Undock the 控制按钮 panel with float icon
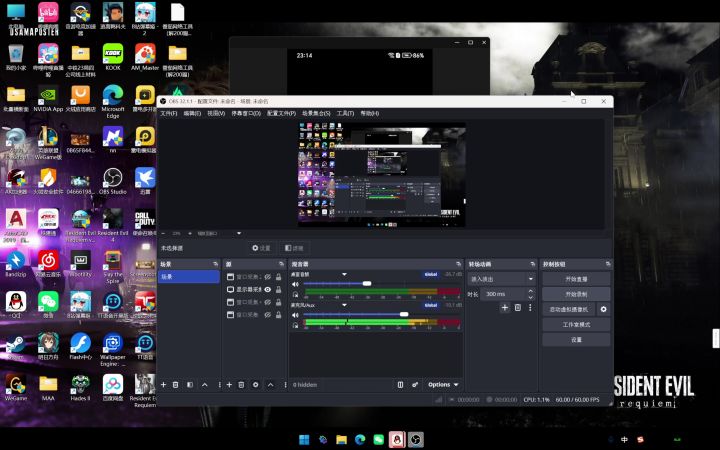Viewport: 720px width, 450px height. 608,264
